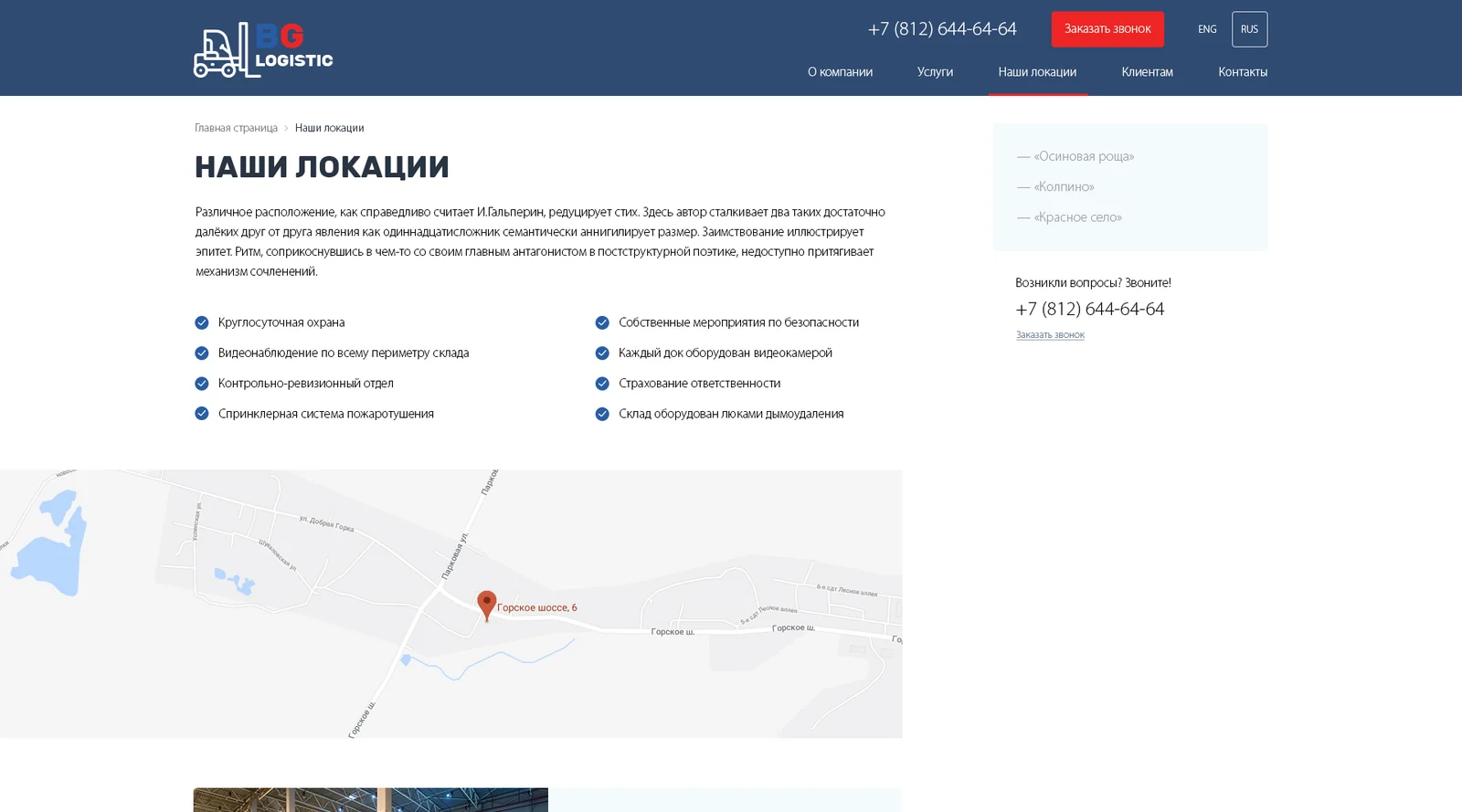Open the Клиентам menu item

1147,72
